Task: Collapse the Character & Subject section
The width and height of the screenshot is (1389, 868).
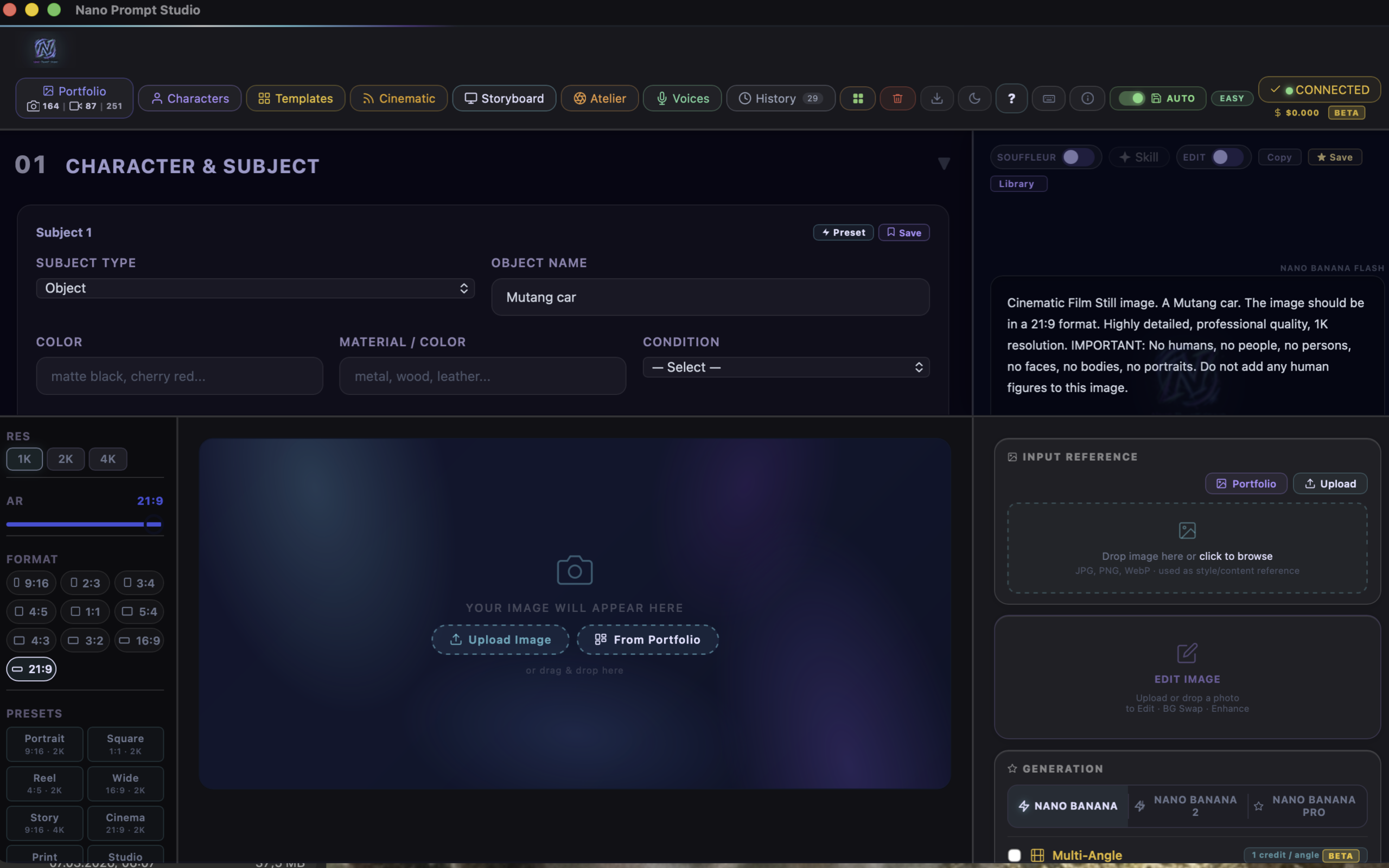Action: tap(944, 164)
